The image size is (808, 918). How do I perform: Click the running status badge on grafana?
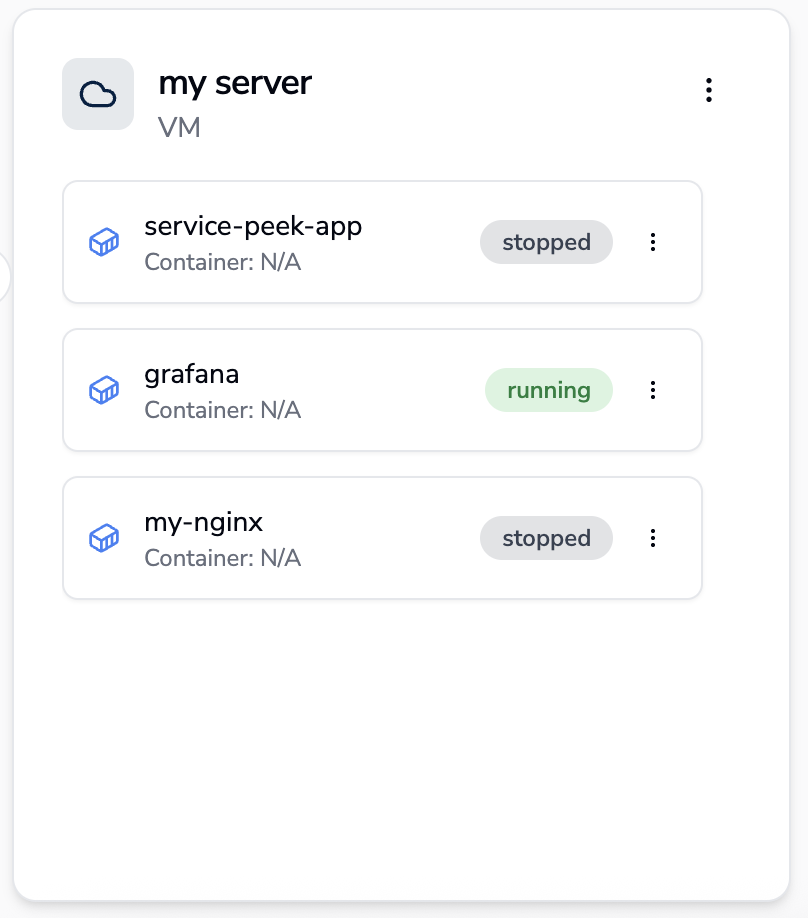(x=548, y=390)
